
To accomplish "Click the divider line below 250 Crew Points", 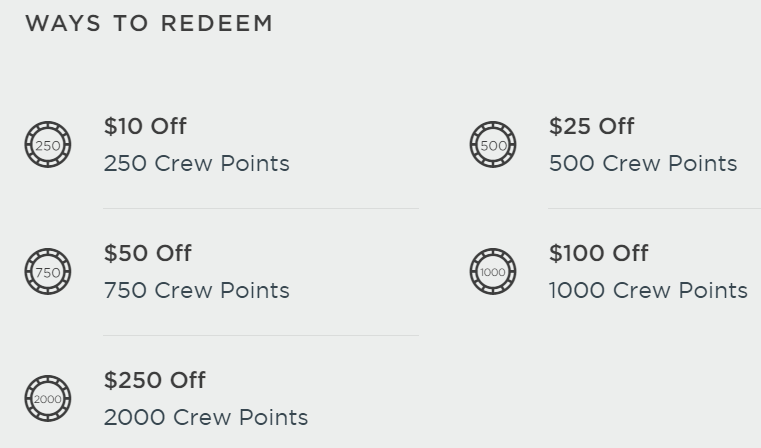I will pos(260,208).
